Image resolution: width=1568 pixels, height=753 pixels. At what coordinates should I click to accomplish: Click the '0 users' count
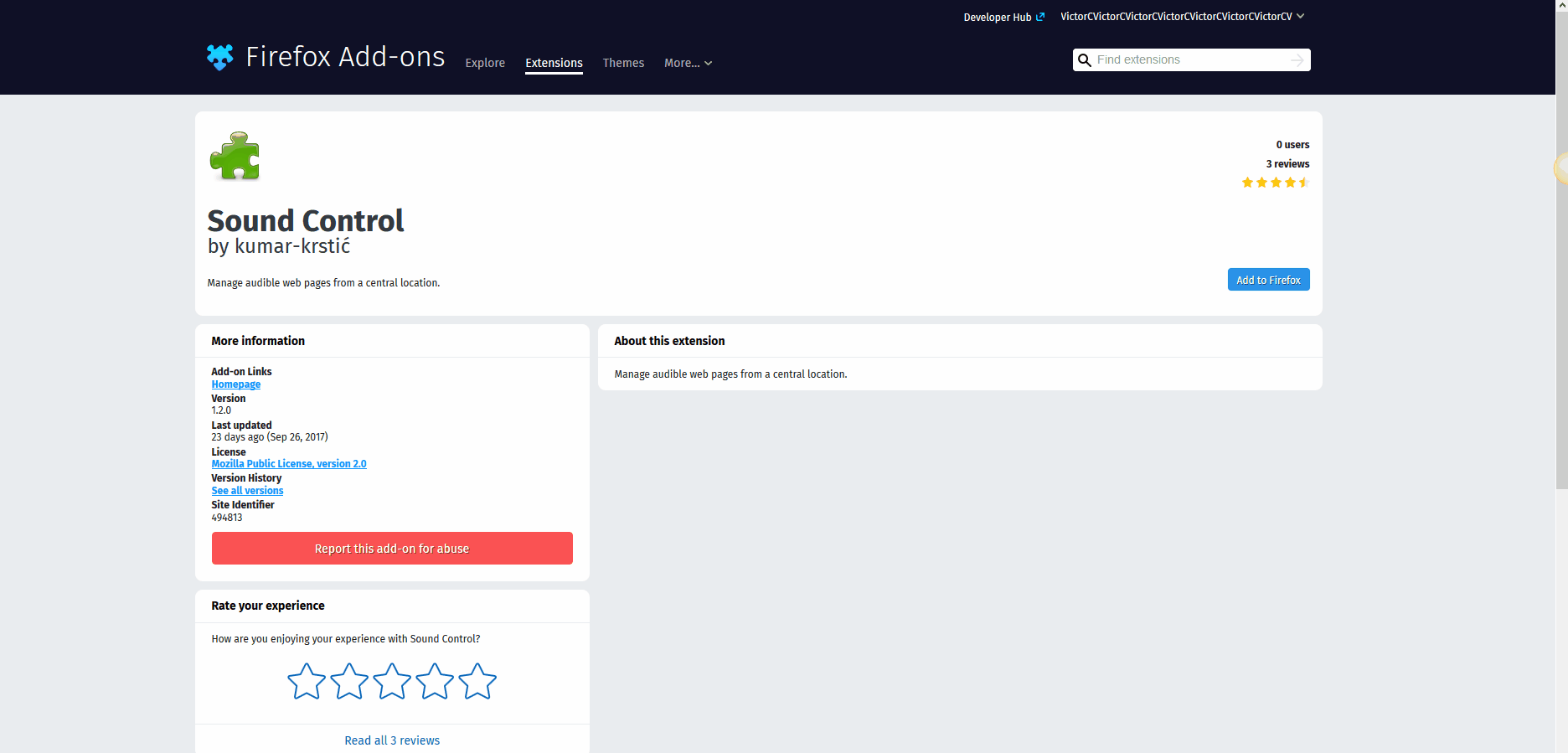tap(1292, 145)
